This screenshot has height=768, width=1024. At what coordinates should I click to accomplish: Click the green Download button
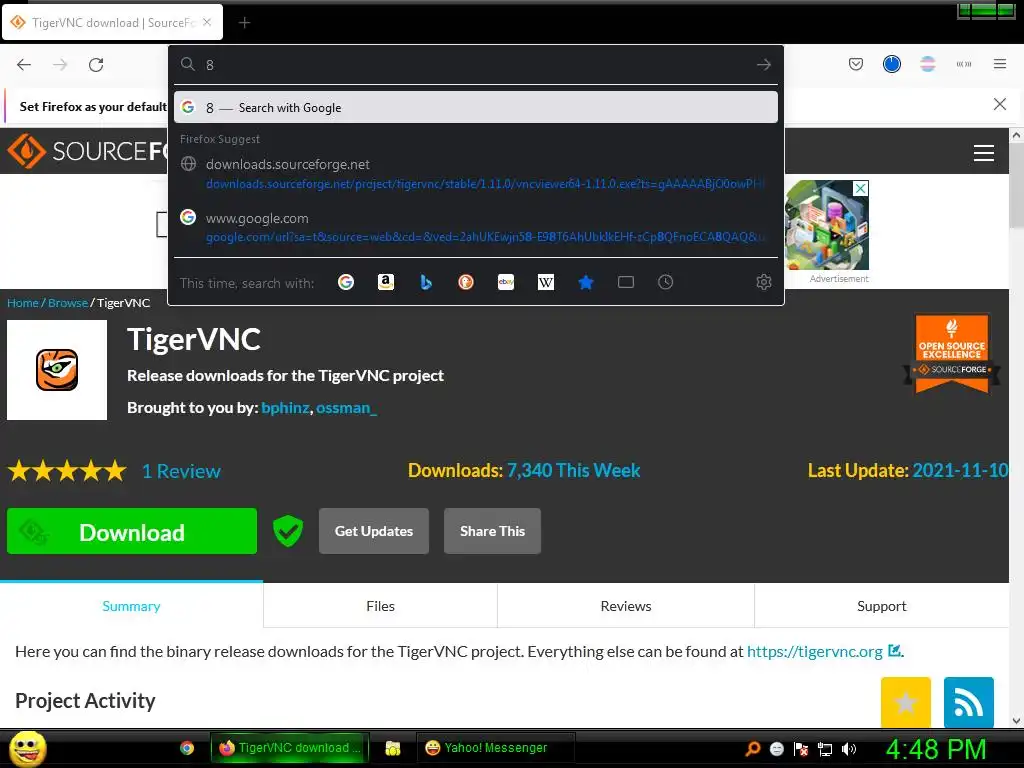point(132,531)
